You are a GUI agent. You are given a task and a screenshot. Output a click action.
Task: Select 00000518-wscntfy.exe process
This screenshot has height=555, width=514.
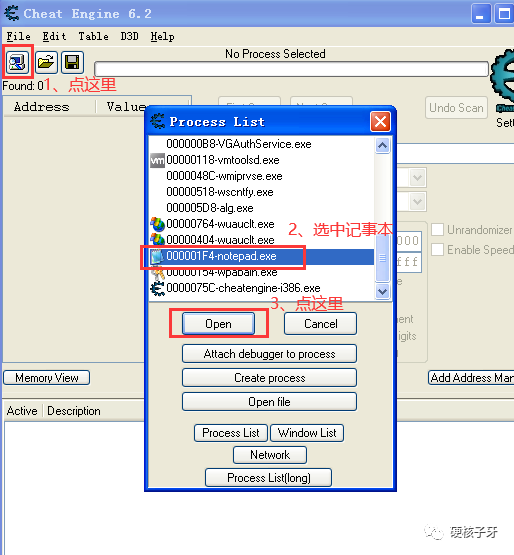(262, 192)
